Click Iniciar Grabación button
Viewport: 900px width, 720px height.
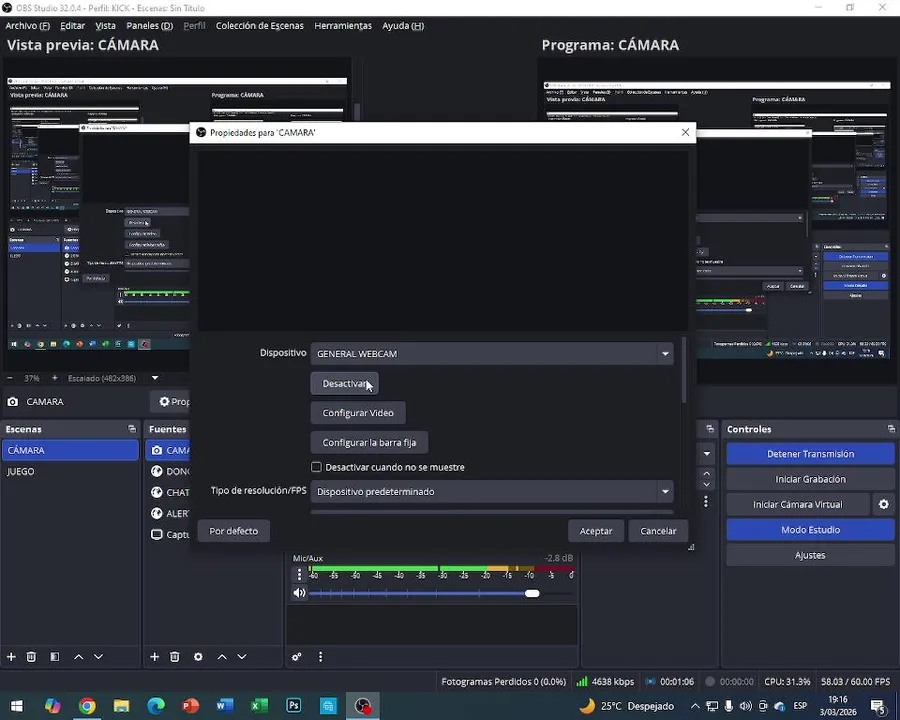pyautogui.click(x=810, y=479)
